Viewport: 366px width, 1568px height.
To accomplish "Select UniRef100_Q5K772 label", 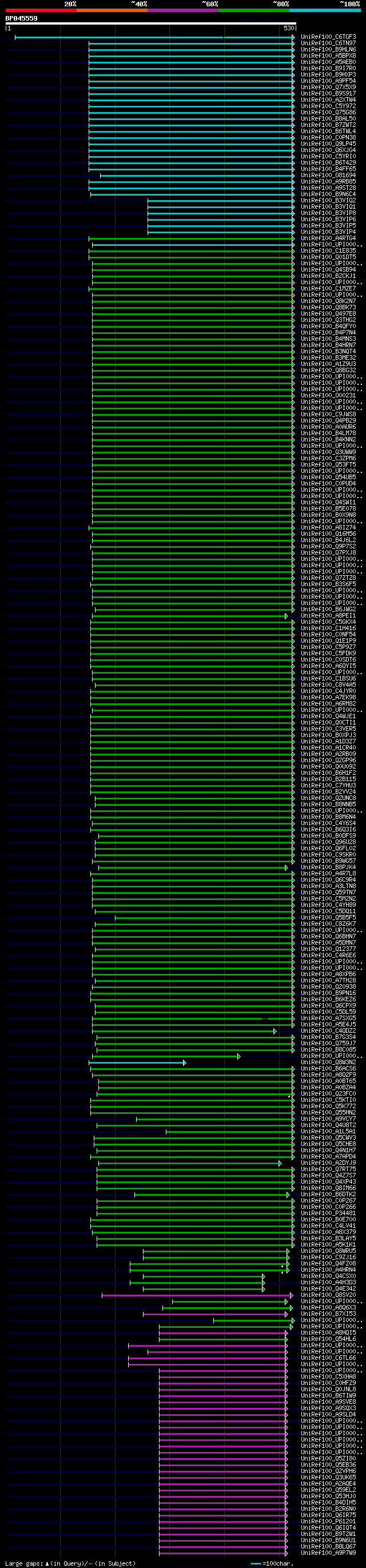I will coord(328,1107).
